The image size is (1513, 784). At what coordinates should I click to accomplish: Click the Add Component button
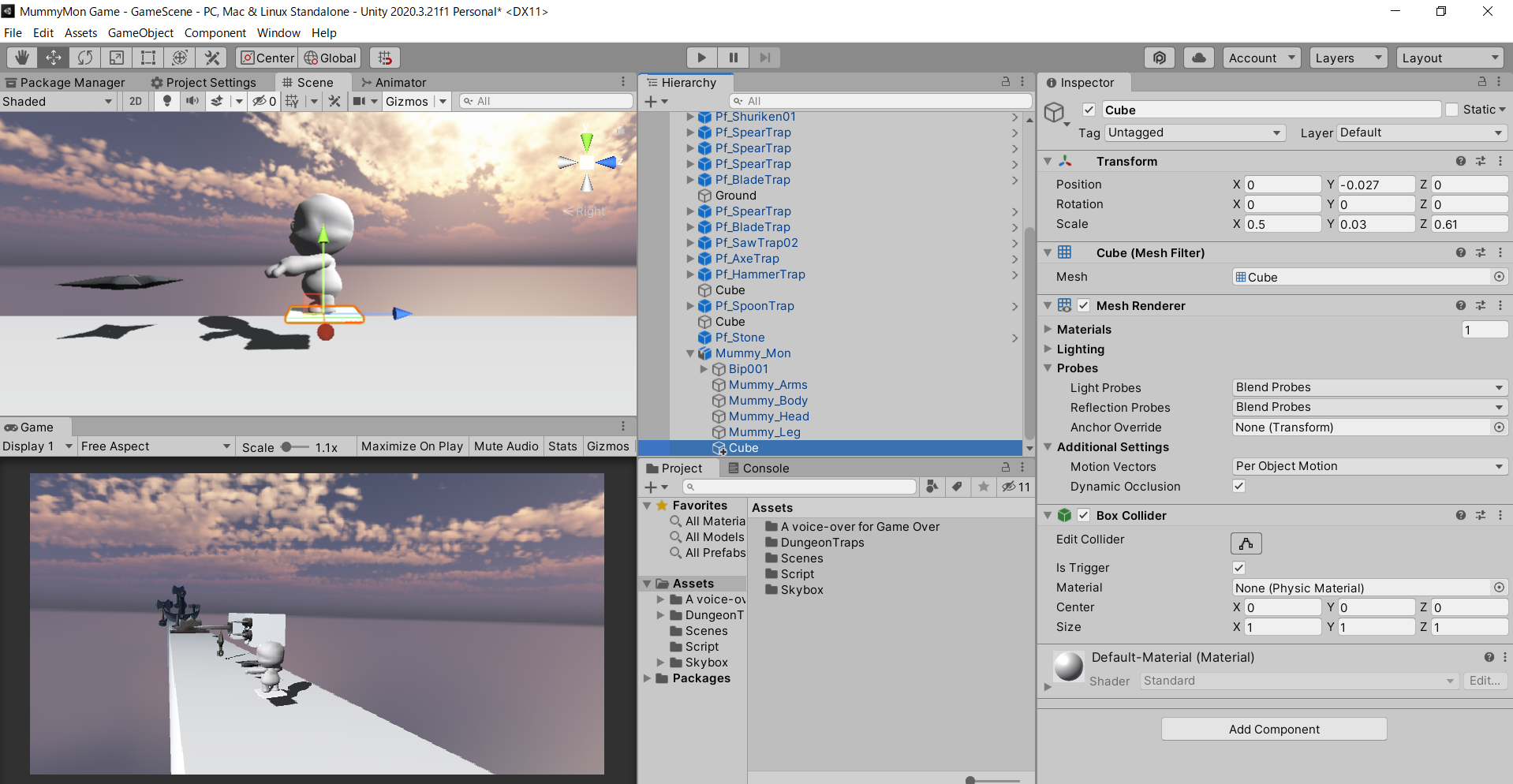point(1273,729)
